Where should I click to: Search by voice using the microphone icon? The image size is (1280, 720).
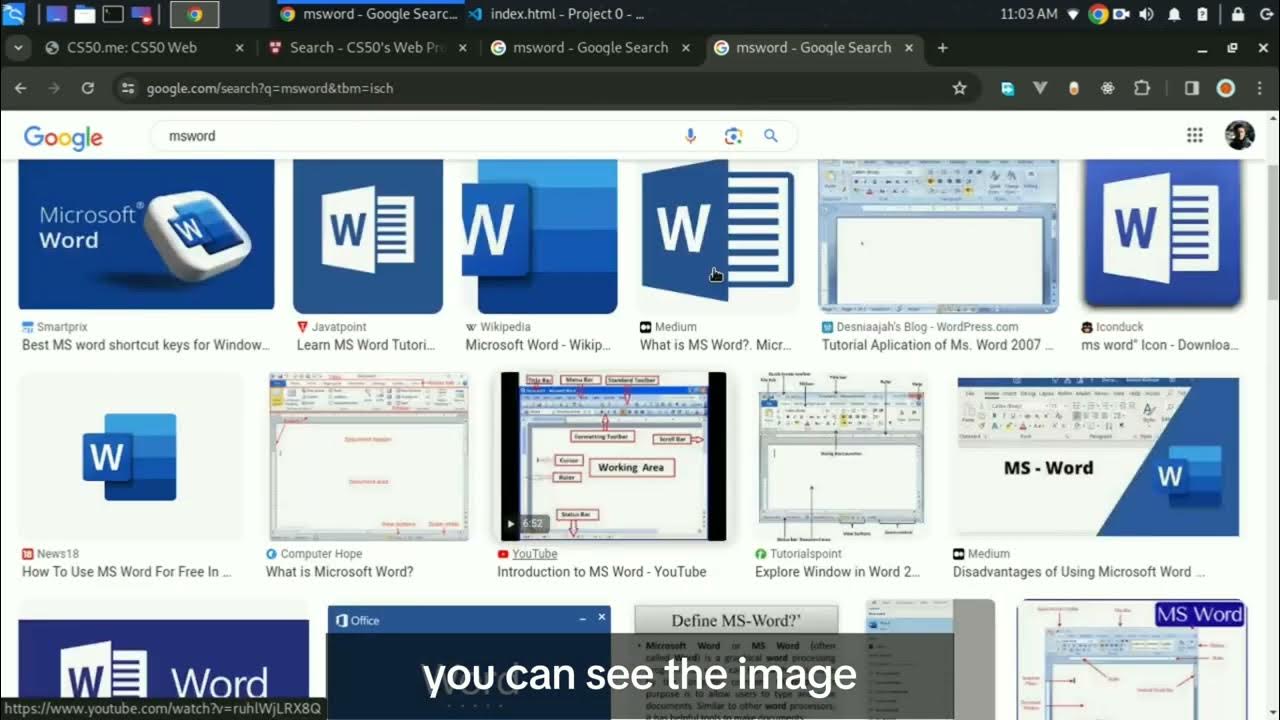click(690, 136)
